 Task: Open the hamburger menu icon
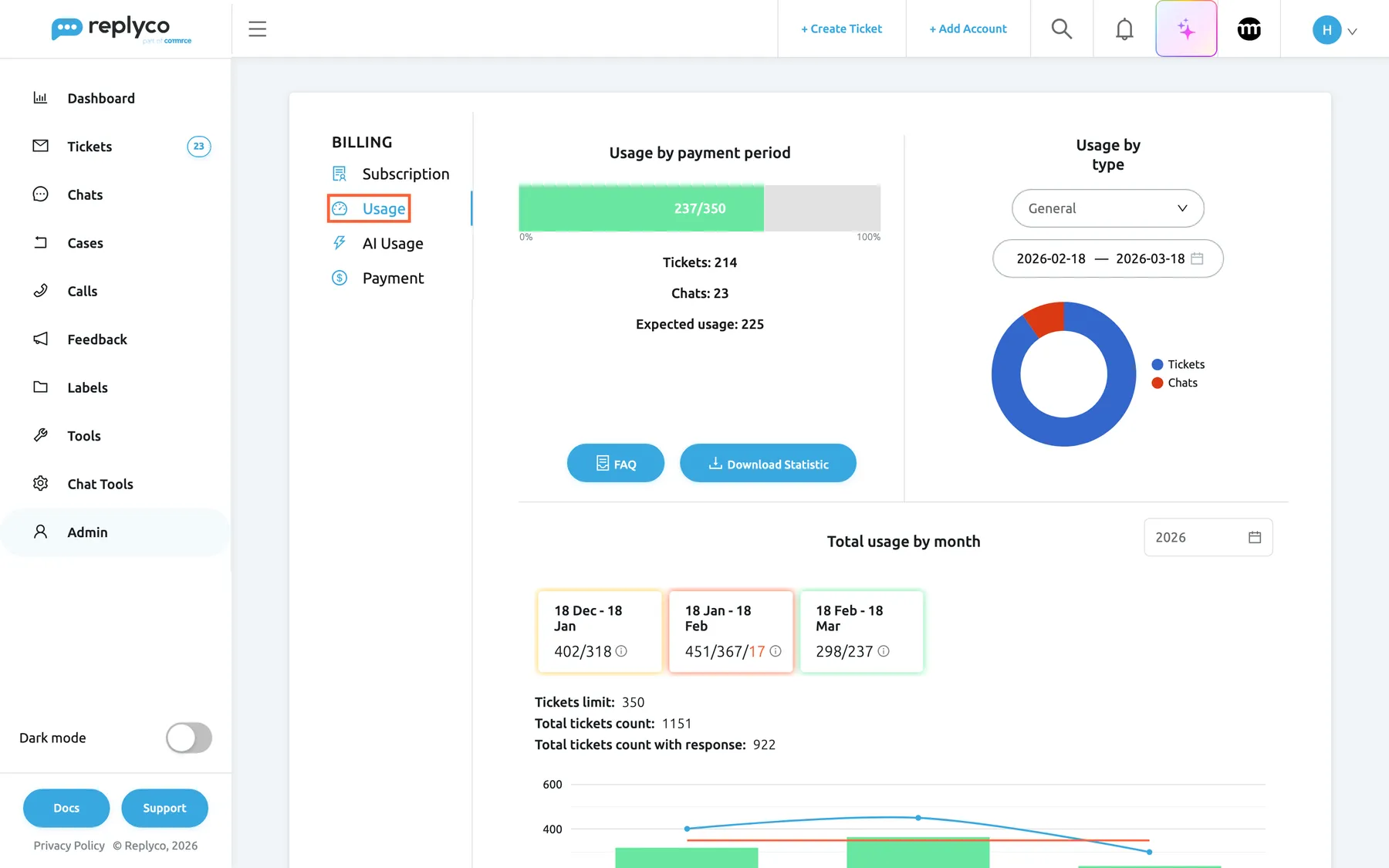pos(257,29)
